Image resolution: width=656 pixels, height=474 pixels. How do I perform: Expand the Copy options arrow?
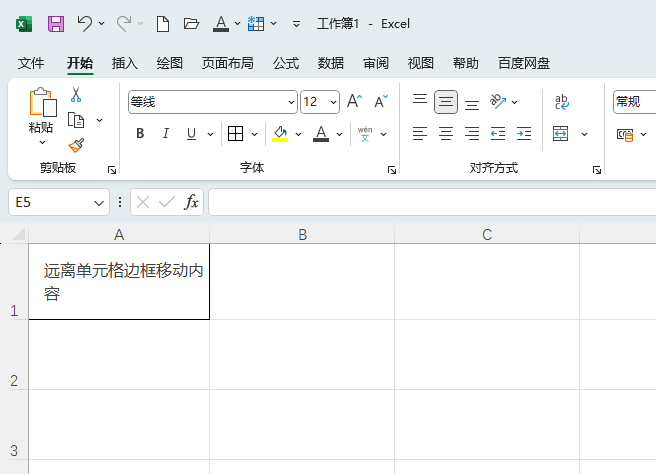(x=100, y=120)
